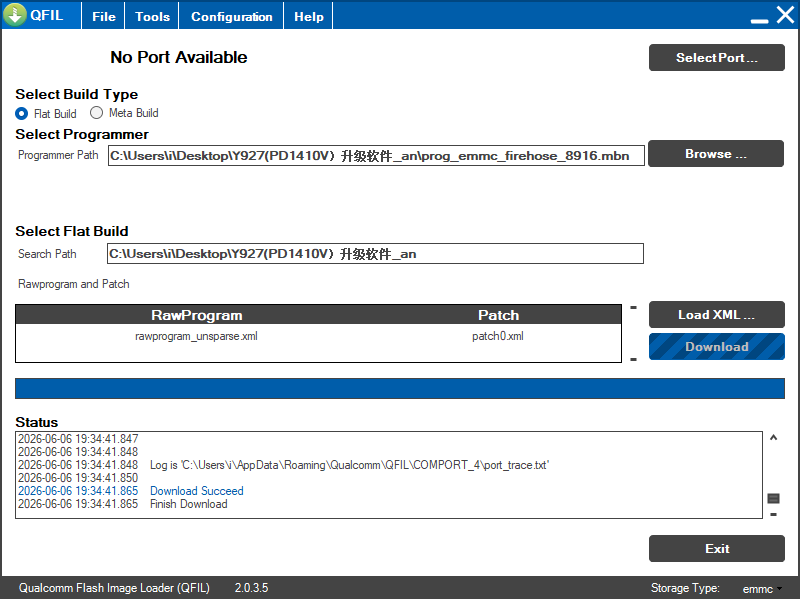
Task: Click the version 2.0.3.5 status text
Action: click(252, 588)
